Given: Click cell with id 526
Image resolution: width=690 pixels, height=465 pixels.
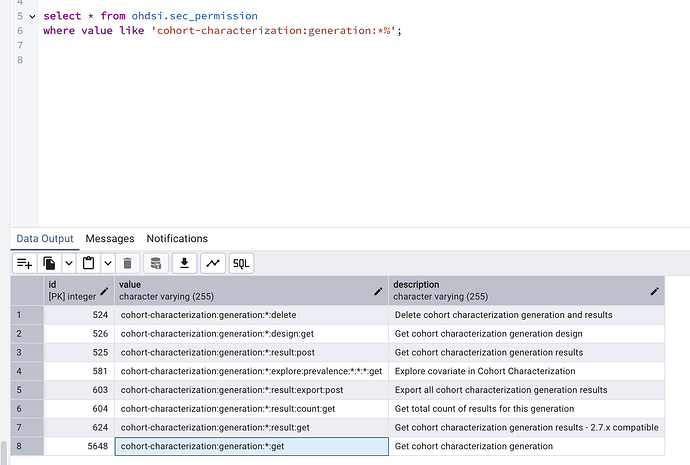Looking at the screenshot, I should (x=79, y=334).
